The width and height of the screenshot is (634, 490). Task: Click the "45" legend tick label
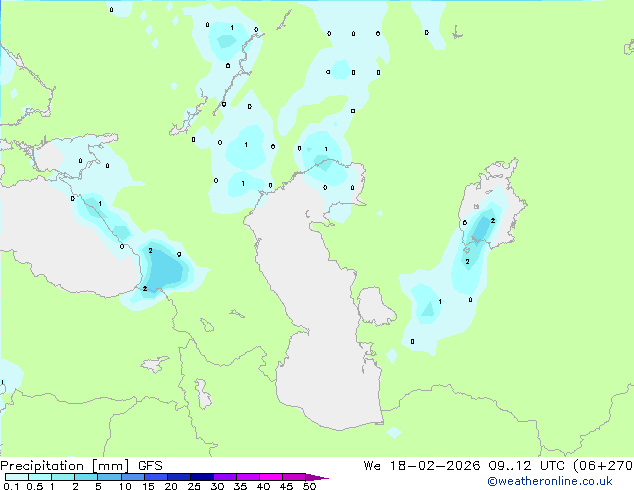click(286, 486)
